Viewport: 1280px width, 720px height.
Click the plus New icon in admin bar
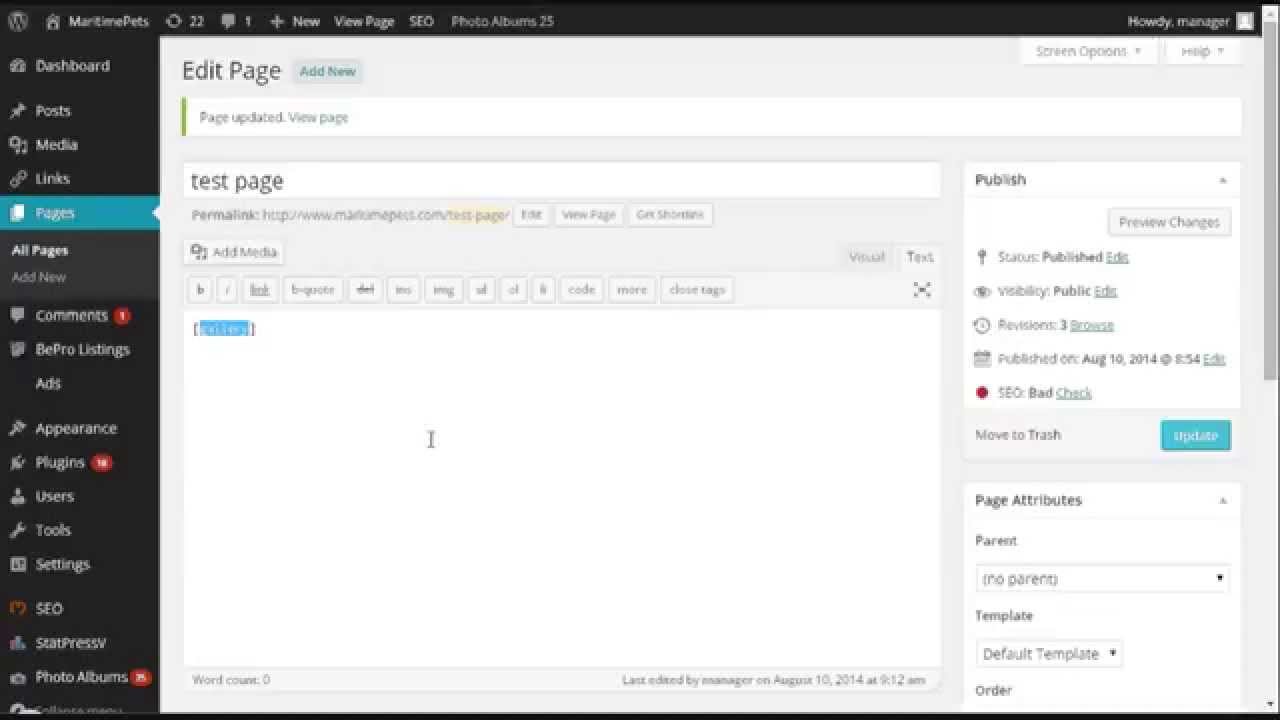277,21
